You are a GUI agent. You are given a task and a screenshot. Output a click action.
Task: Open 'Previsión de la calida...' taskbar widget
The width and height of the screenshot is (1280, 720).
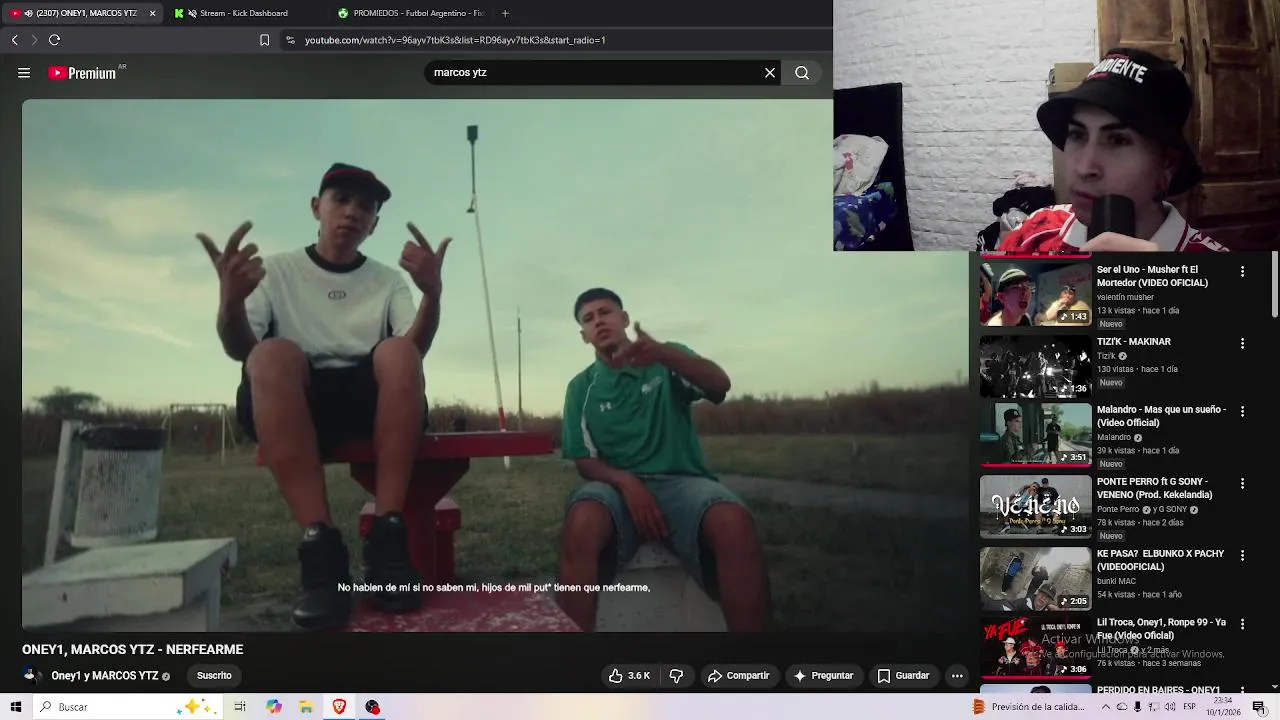(x=1030, y=707)
